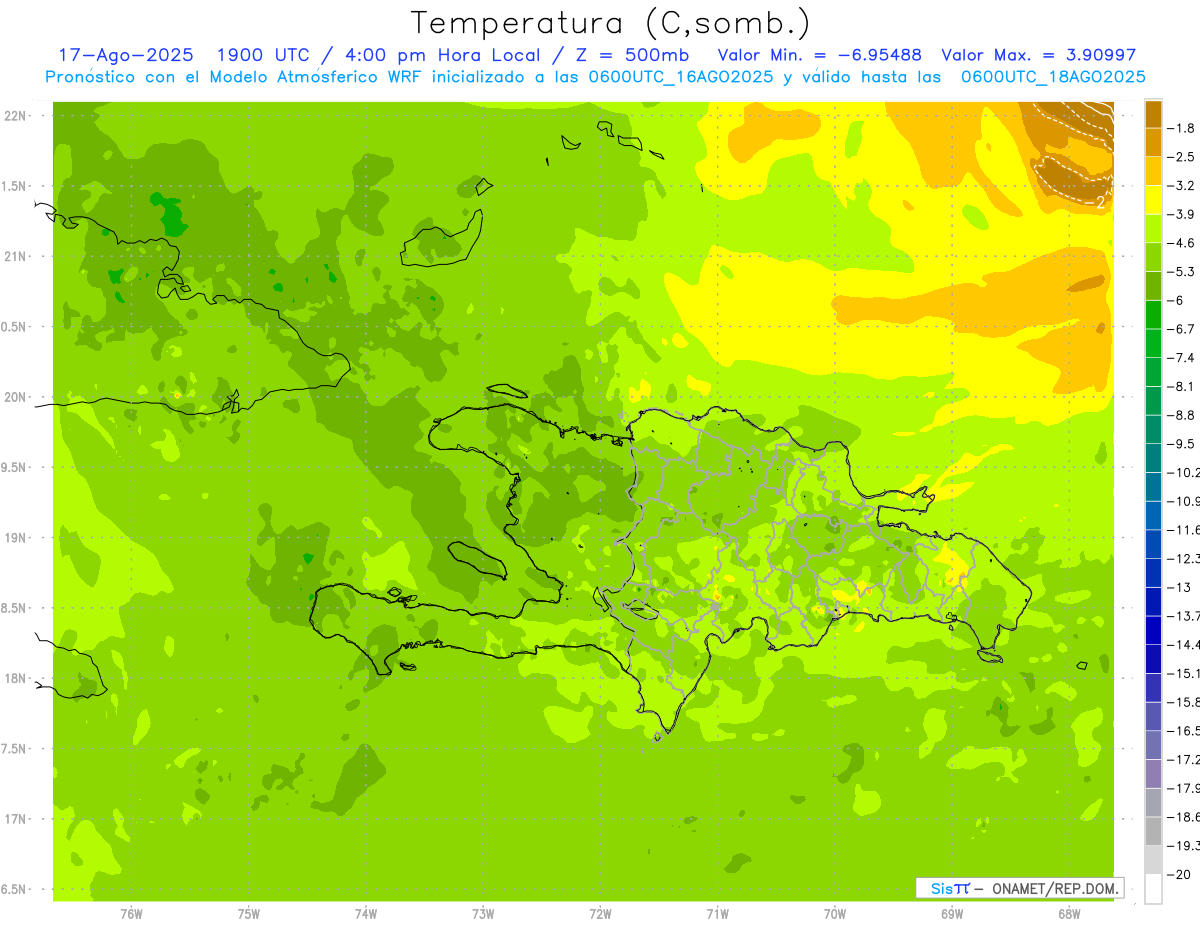Click the '-3.9' colorbar value
Viewport: 1200px width, 927px height.
pos(1181,214)
